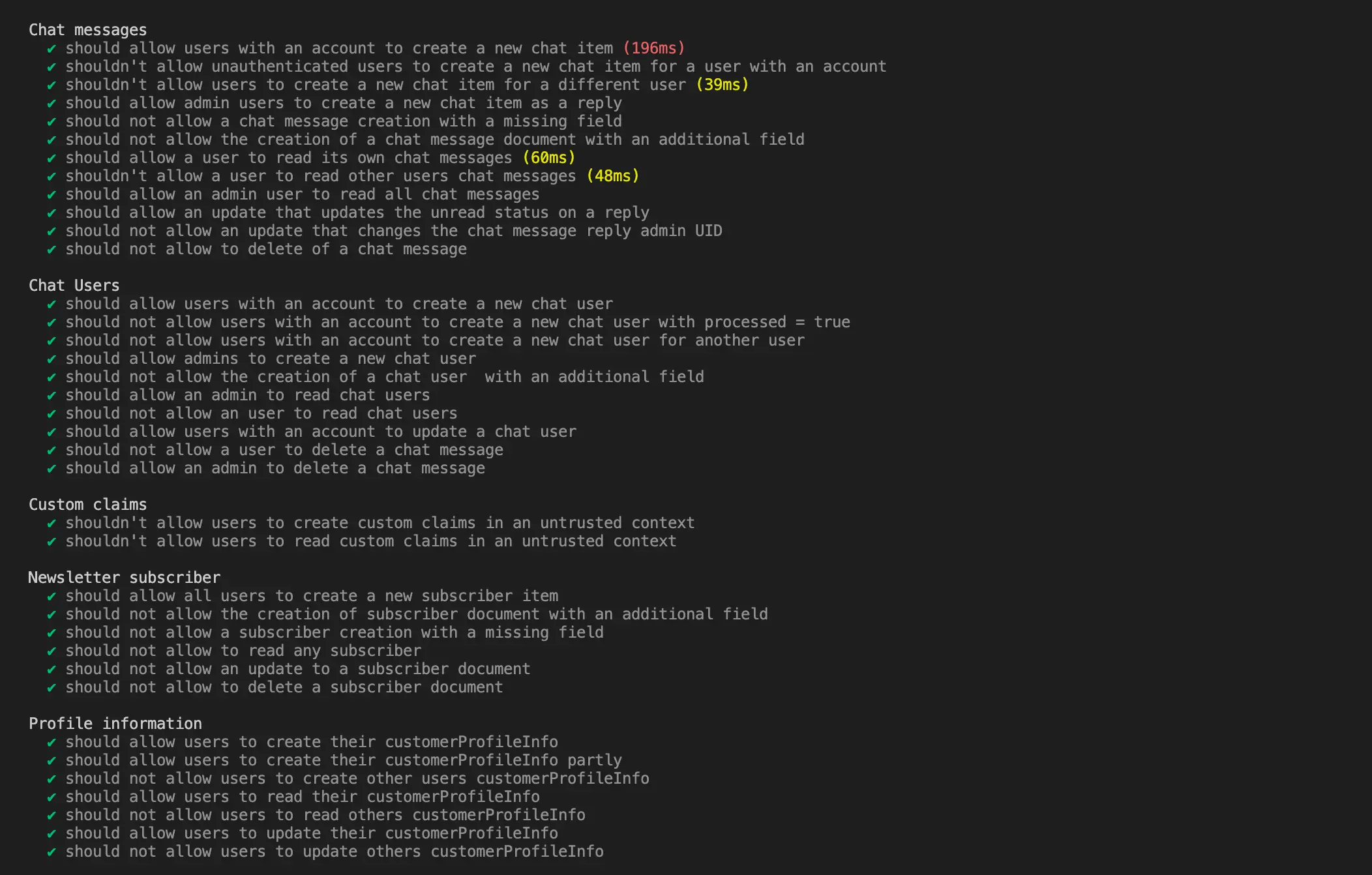This screenshot has height=875, width=1372.
Task: Click checkmark next to admin reply creation test
Action: coord(52,104)
